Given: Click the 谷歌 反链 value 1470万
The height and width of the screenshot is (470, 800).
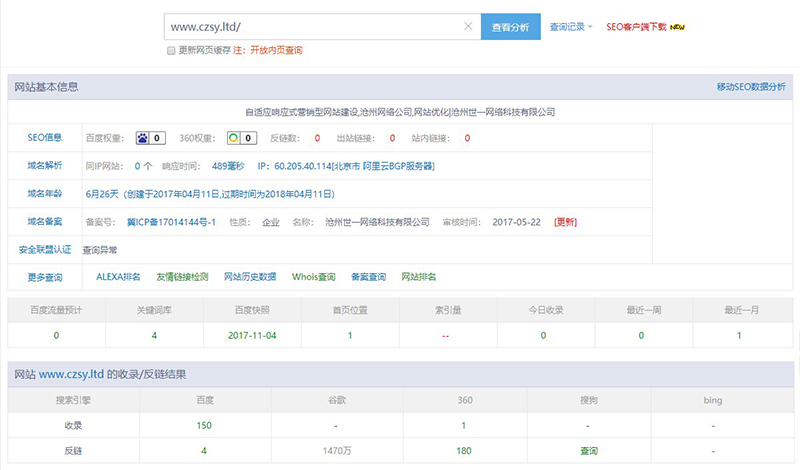Looking at the screenshot, I should 337,451.
